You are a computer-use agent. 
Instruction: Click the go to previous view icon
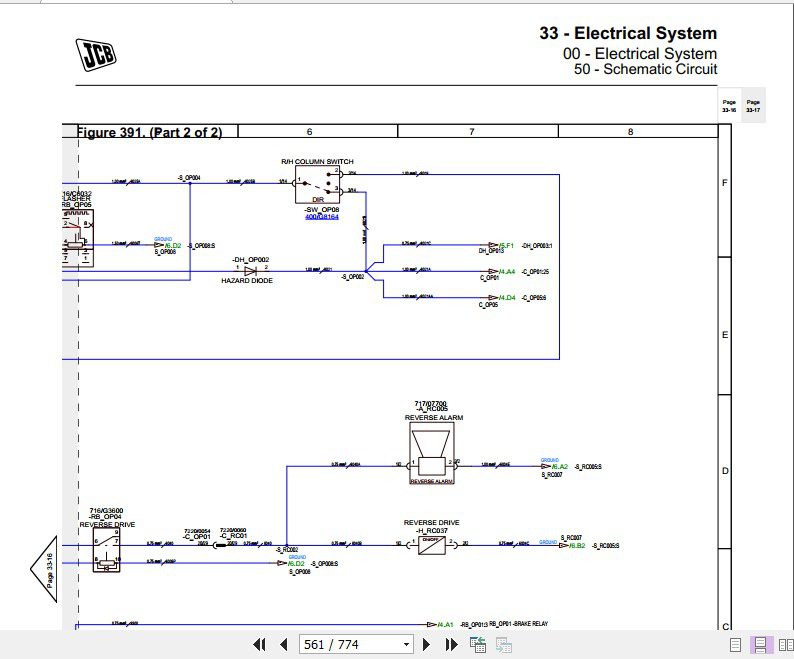[478, 645]
